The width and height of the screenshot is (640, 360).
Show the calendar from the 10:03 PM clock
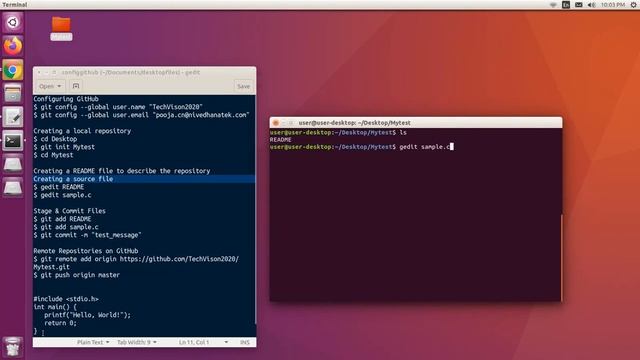coord(613,5)
